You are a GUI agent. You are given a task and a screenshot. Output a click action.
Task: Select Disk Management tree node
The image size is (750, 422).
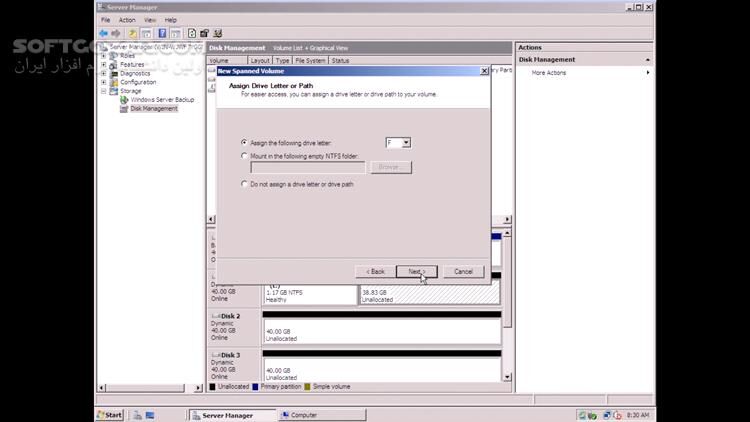pos(153,109)
